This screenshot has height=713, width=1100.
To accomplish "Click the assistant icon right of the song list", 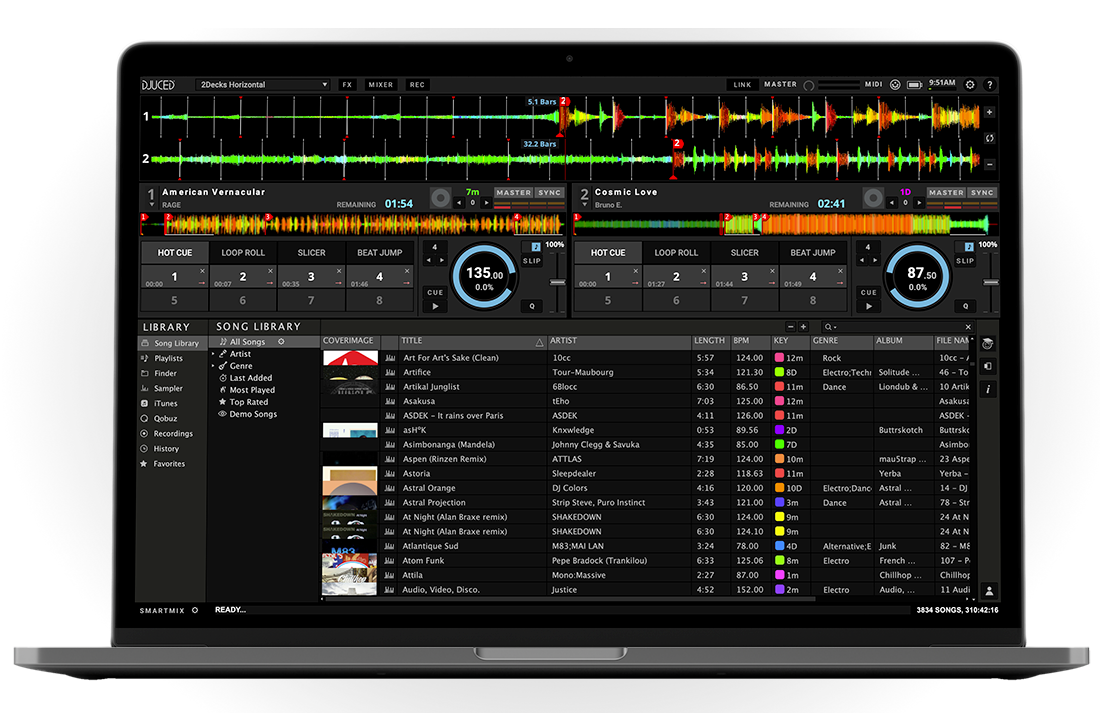I will (988, 344).
